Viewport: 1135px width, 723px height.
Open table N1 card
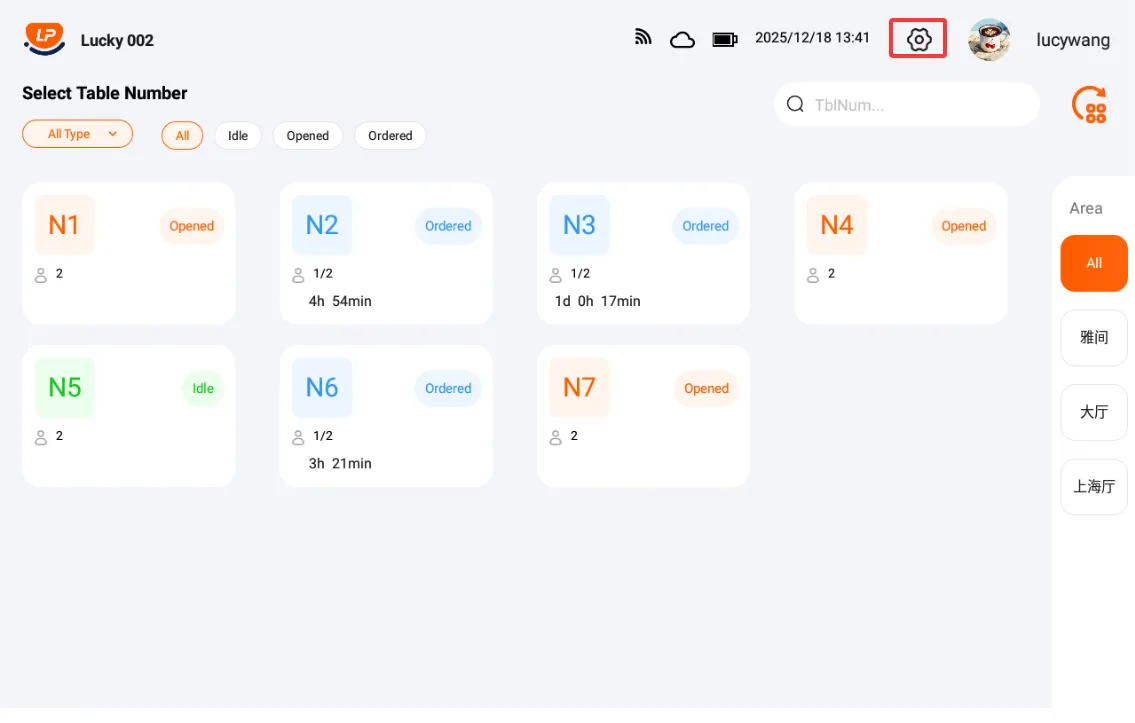[129, 253]
